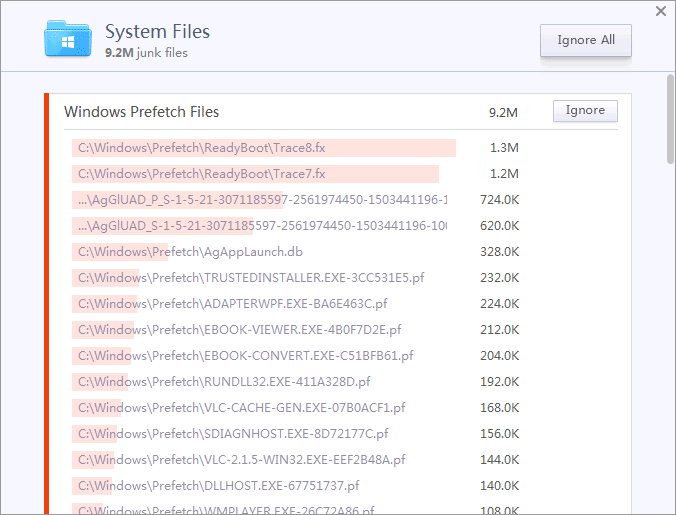Select the SDIAGNHOST.EXE prefetch row
This screenshot has height=515, width=676.
(x=295, y=434)
